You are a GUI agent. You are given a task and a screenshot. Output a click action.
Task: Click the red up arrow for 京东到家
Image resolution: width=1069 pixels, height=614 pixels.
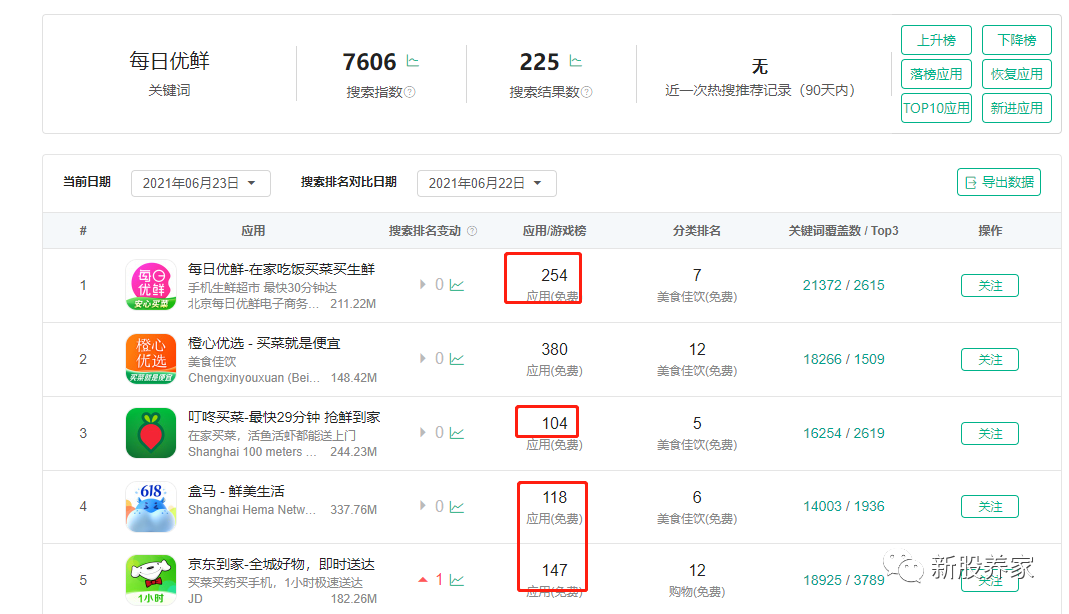pyautogui.click(x=423, y=580)
